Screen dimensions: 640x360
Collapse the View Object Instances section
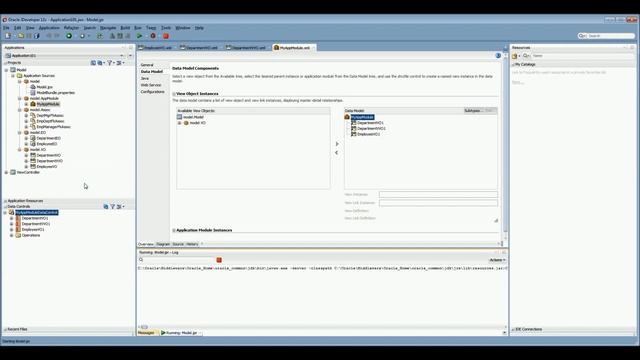pos(174,94)
